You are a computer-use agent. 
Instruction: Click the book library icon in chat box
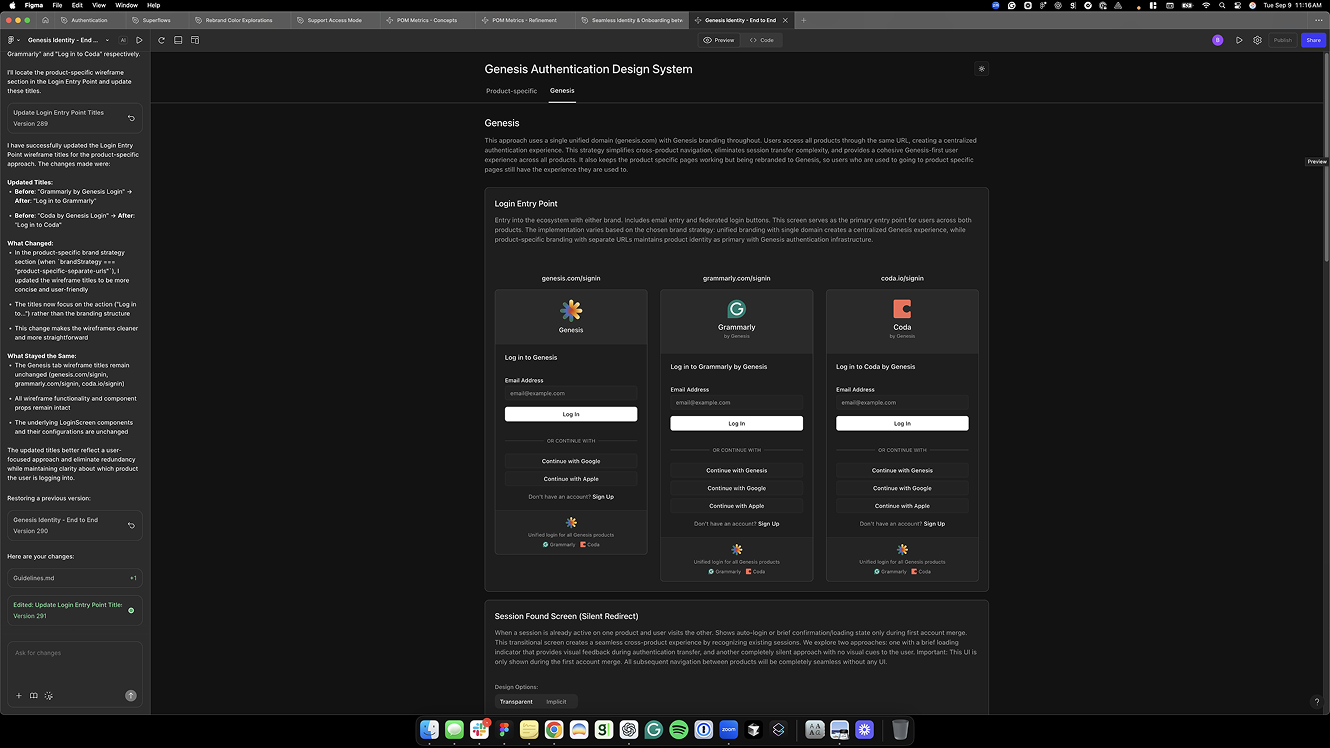point(33,696)
